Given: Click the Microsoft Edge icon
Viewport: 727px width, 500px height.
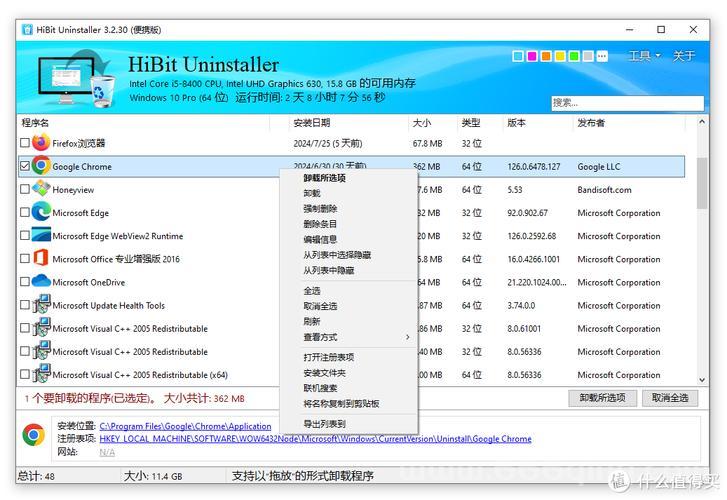Looking at the screenshot, I should point(41,212).
